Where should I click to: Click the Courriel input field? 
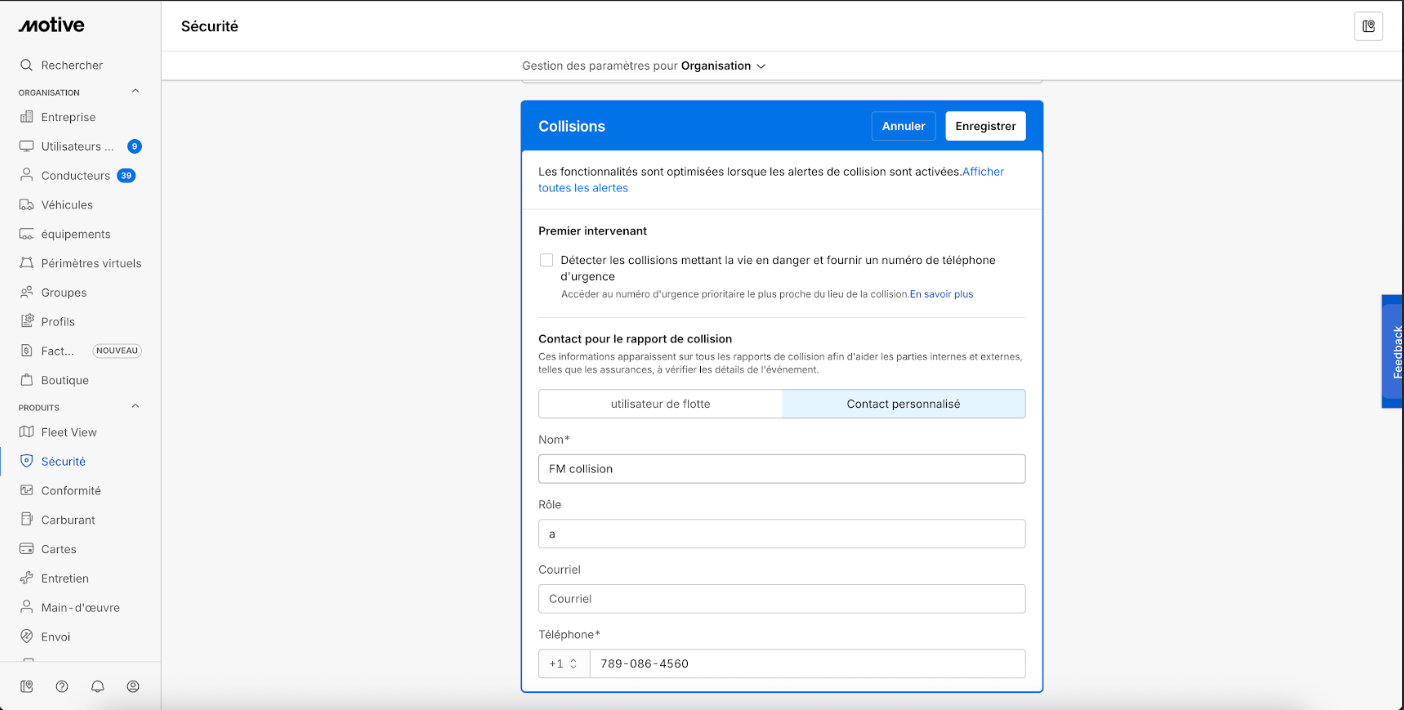pyautogui.click(x=781, y=599)
